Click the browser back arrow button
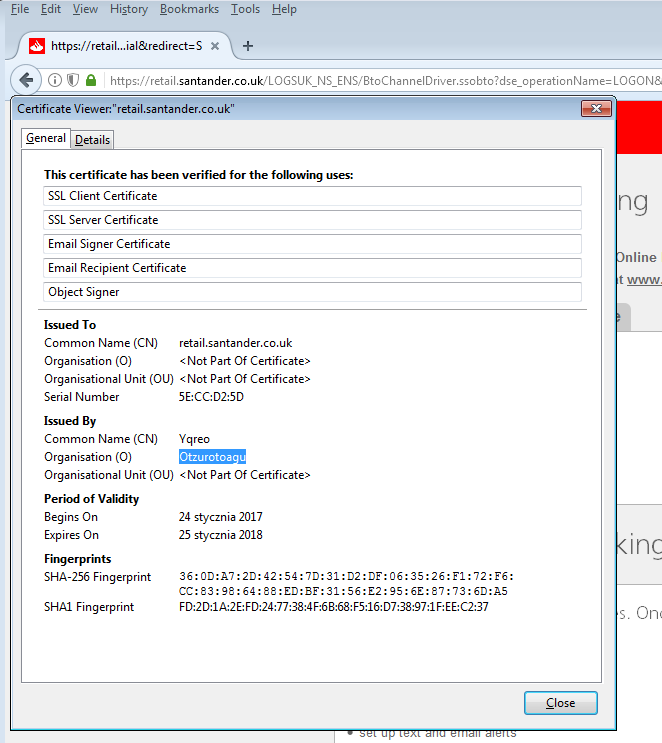Screen dimensions: 662x743 click(x=26, y=80)
